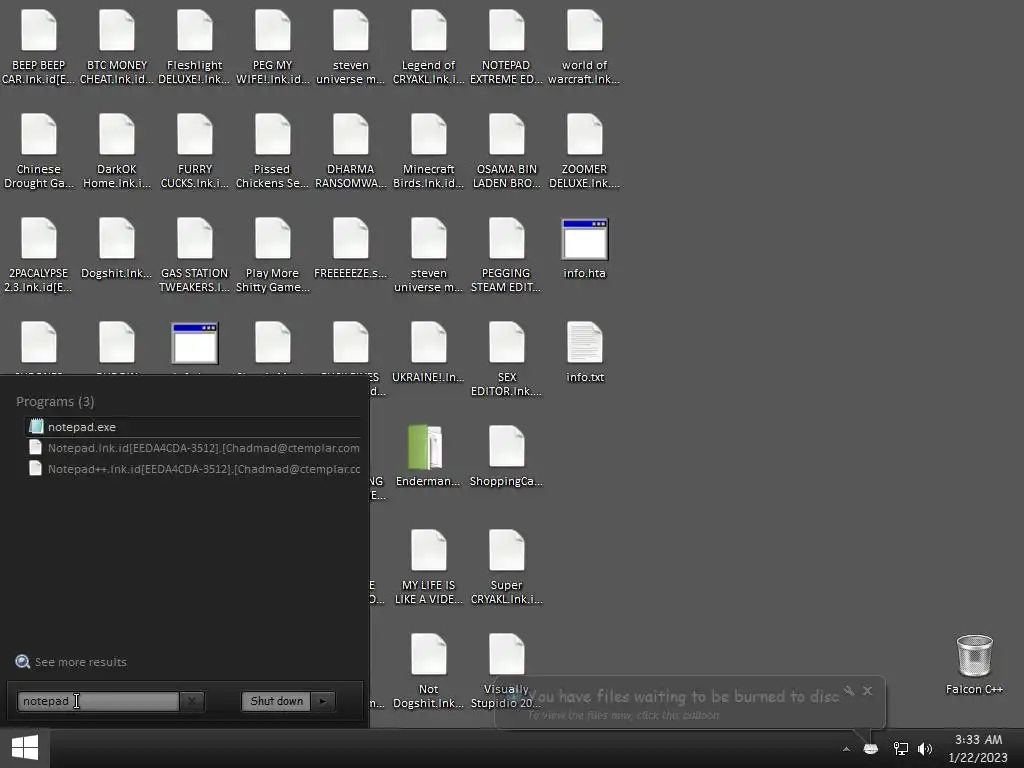Select Pissed Chickens desktop file

tap(272, 152)
